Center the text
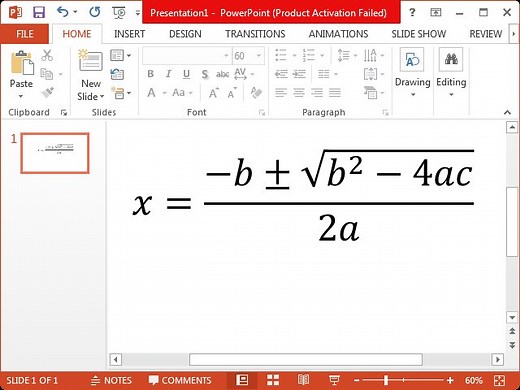The image size is (520, 390). tap(299, 93)
